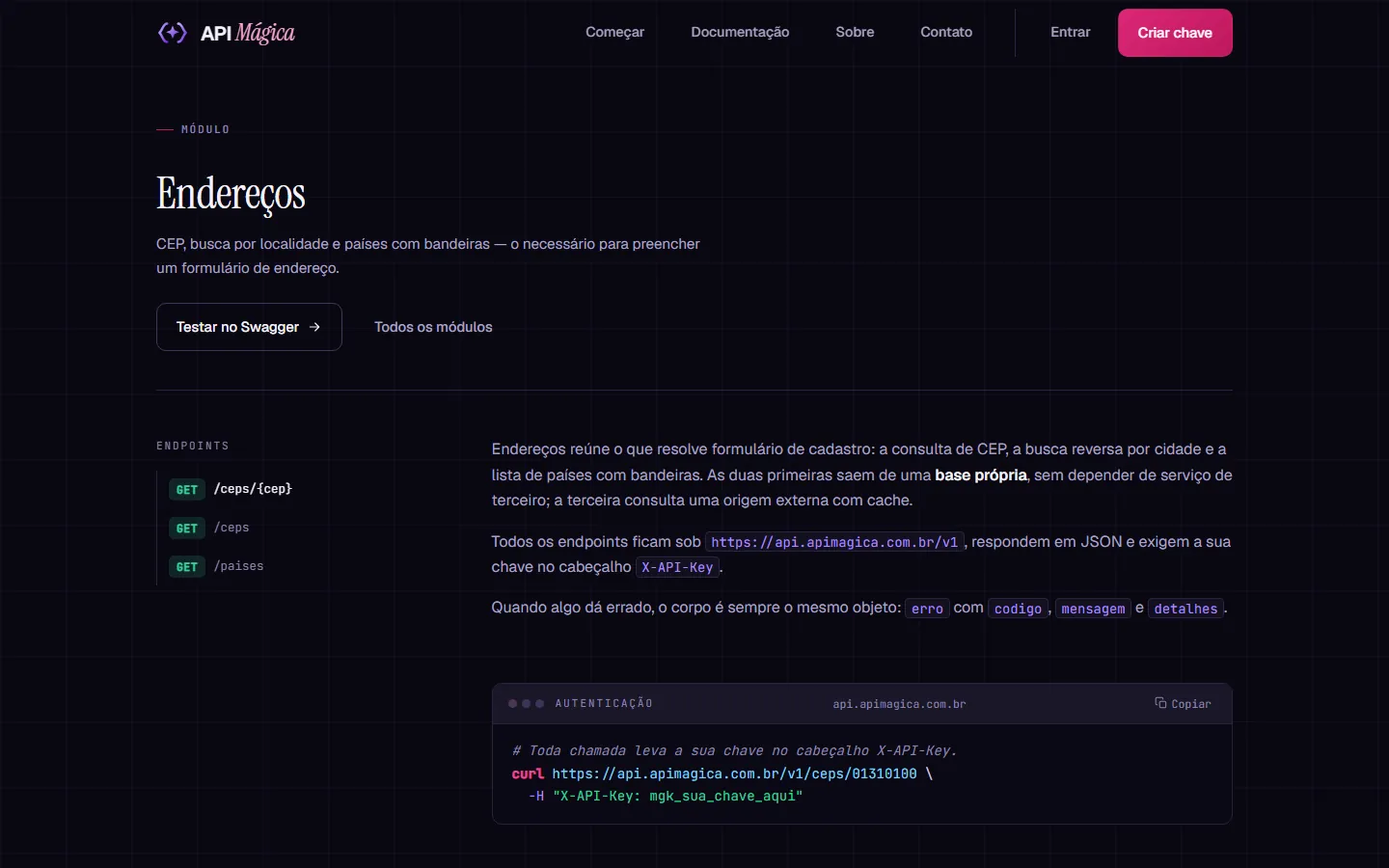Click the api.apimagica.com.br code block title

899,704
